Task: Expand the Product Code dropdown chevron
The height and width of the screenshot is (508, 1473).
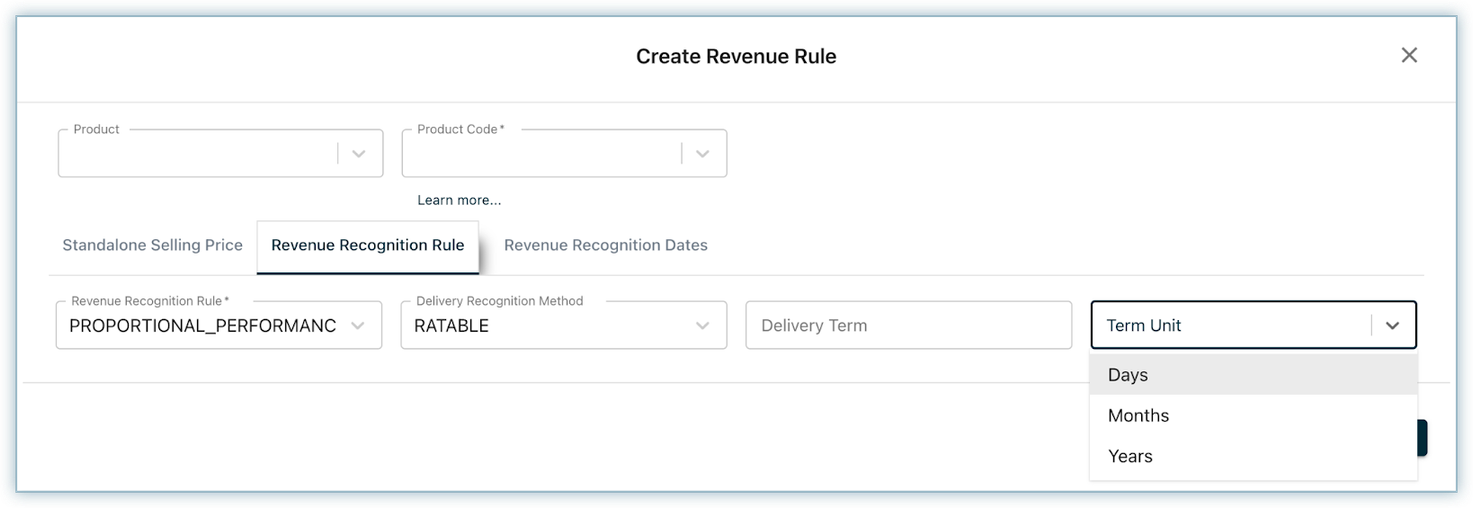Action: click(x=703, y=154)
